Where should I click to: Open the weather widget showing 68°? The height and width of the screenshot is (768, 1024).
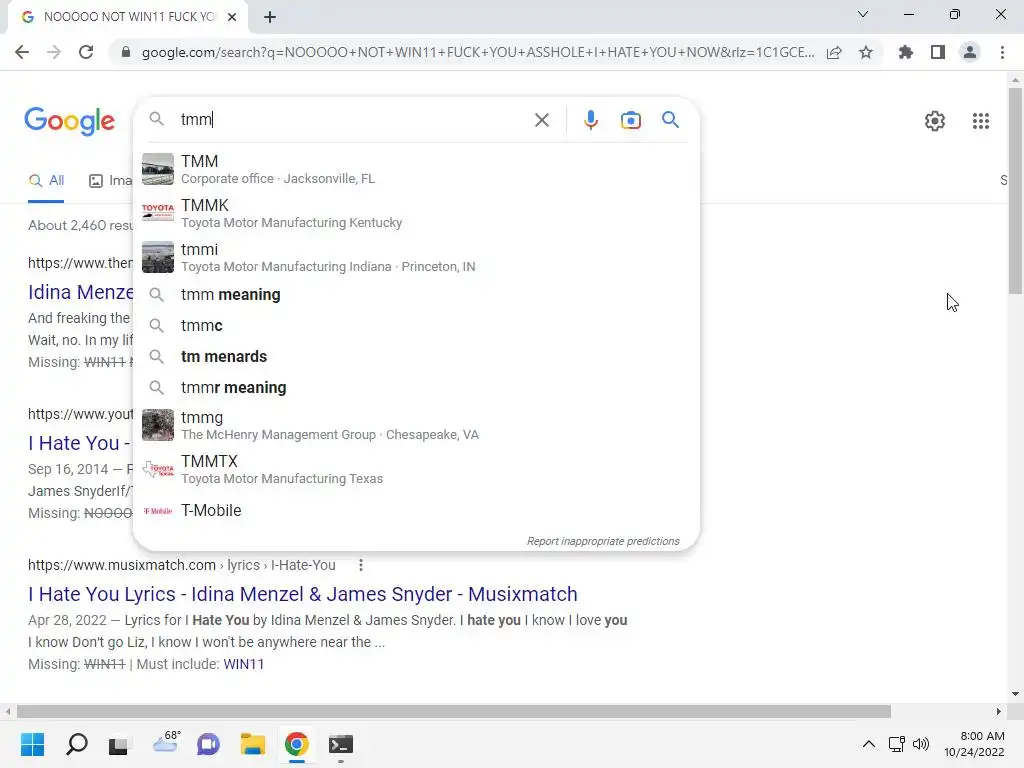pos(166,743)
